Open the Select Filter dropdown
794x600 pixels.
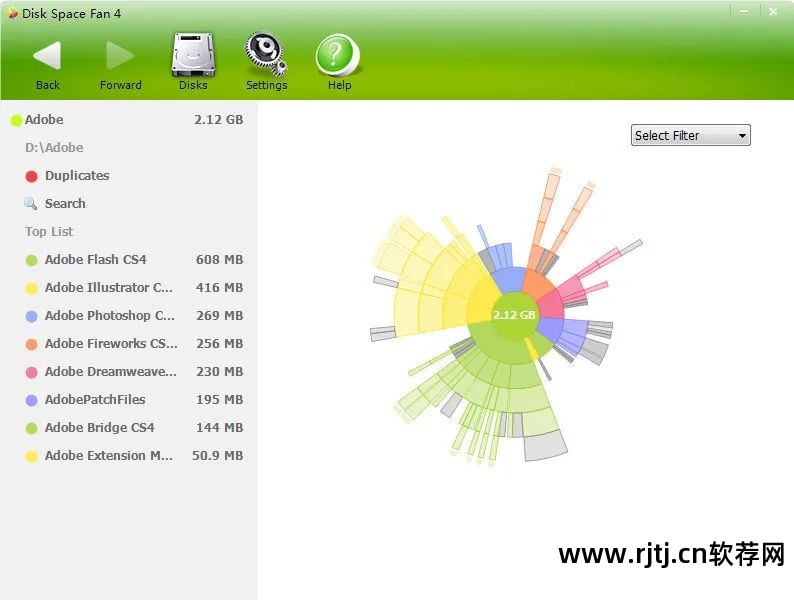(690, 135)
